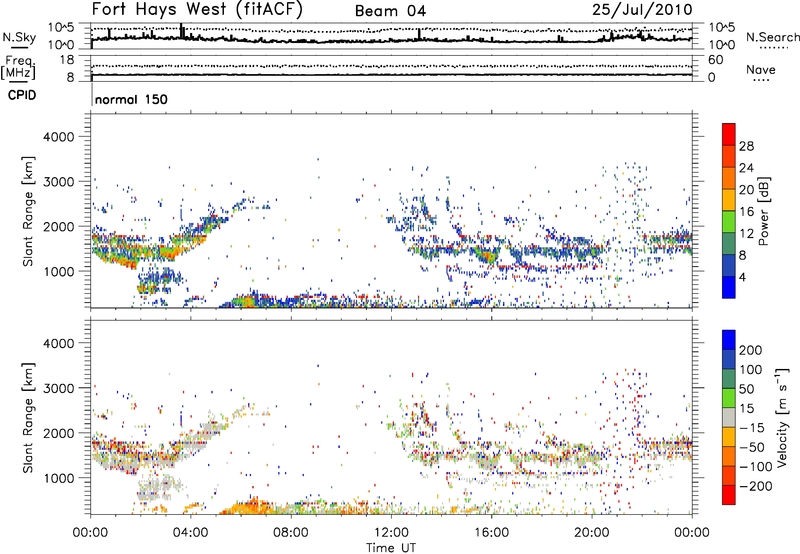Image resolution: width=800 pixels, height=554 pixels.
Task: Click the red bottom of velocity colorbar
Action: [x=729, y=495]
